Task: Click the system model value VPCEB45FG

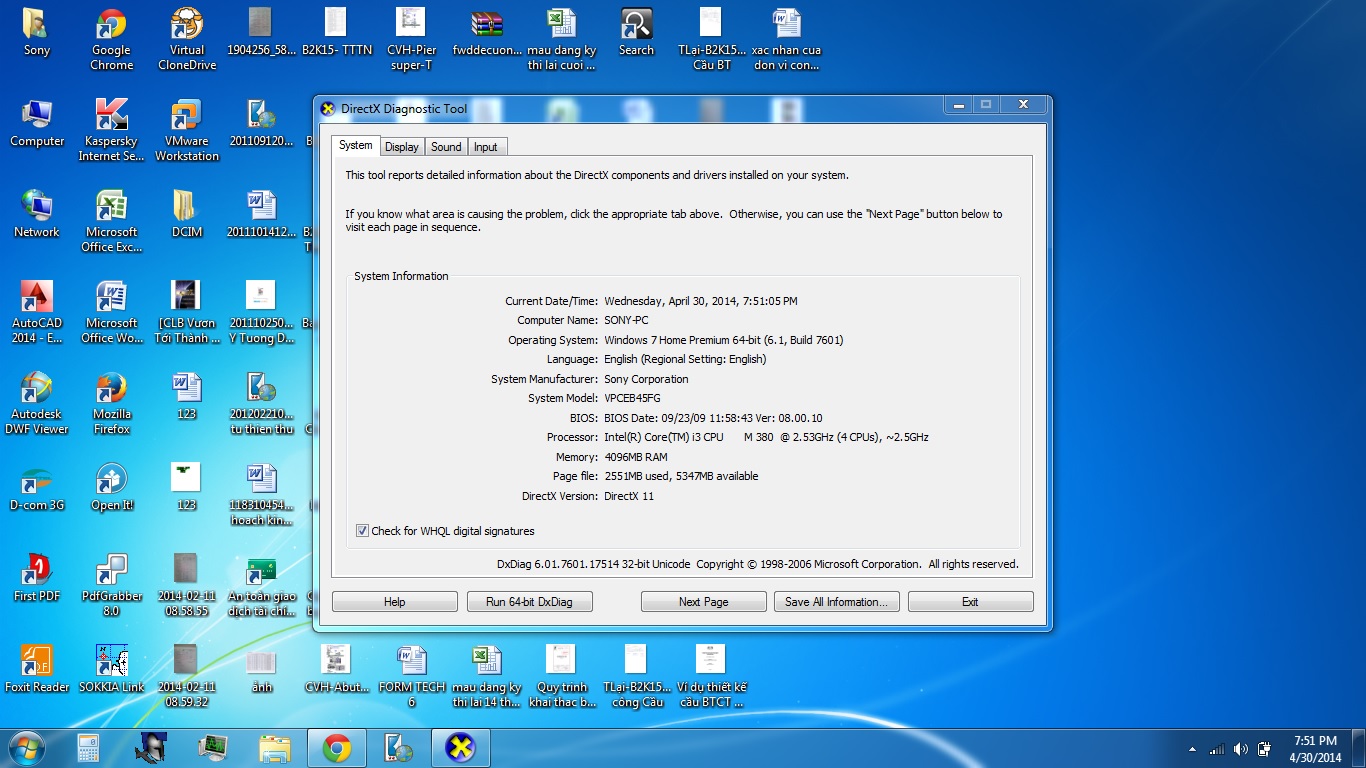Action: click(x=632, y=399)
